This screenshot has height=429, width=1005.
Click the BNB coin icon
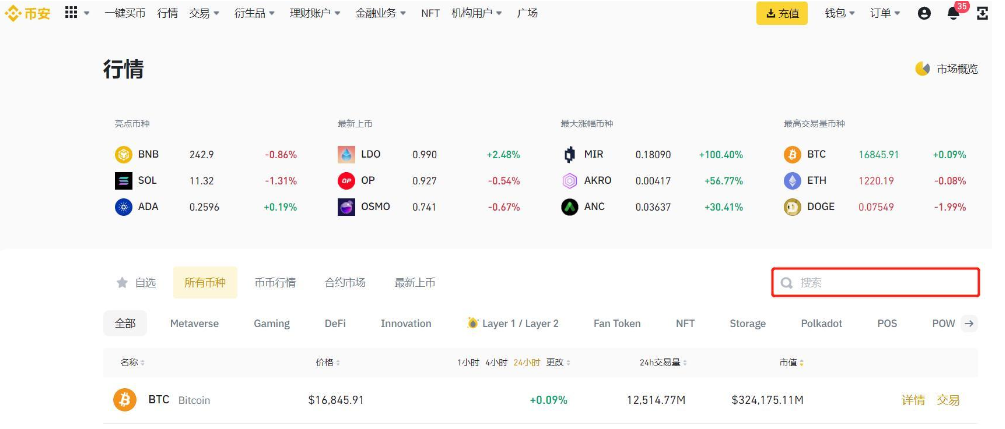pos(123,154)
